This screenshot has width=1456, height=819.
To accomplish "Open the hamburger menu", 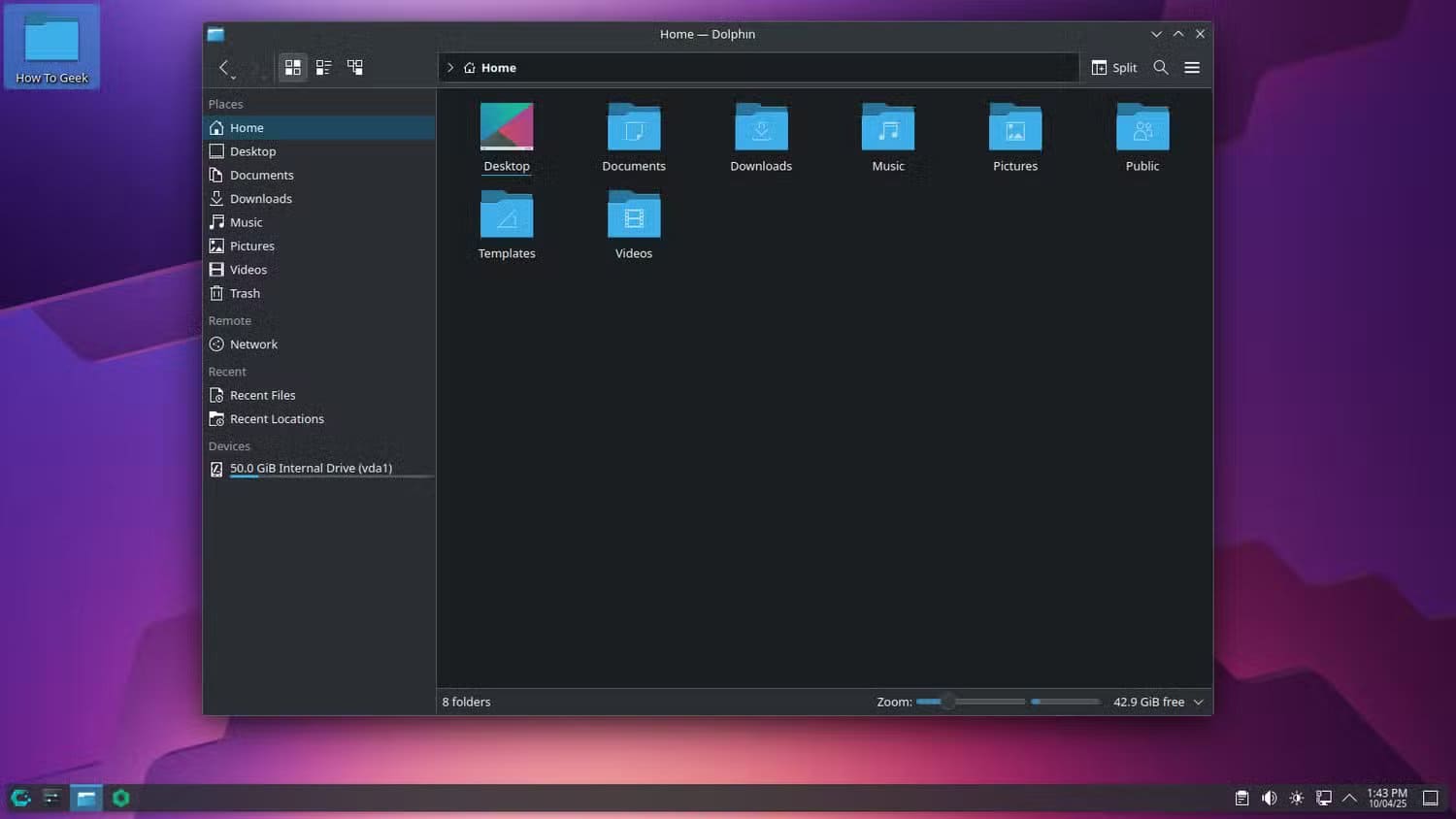I will [x=1192, y=67].
